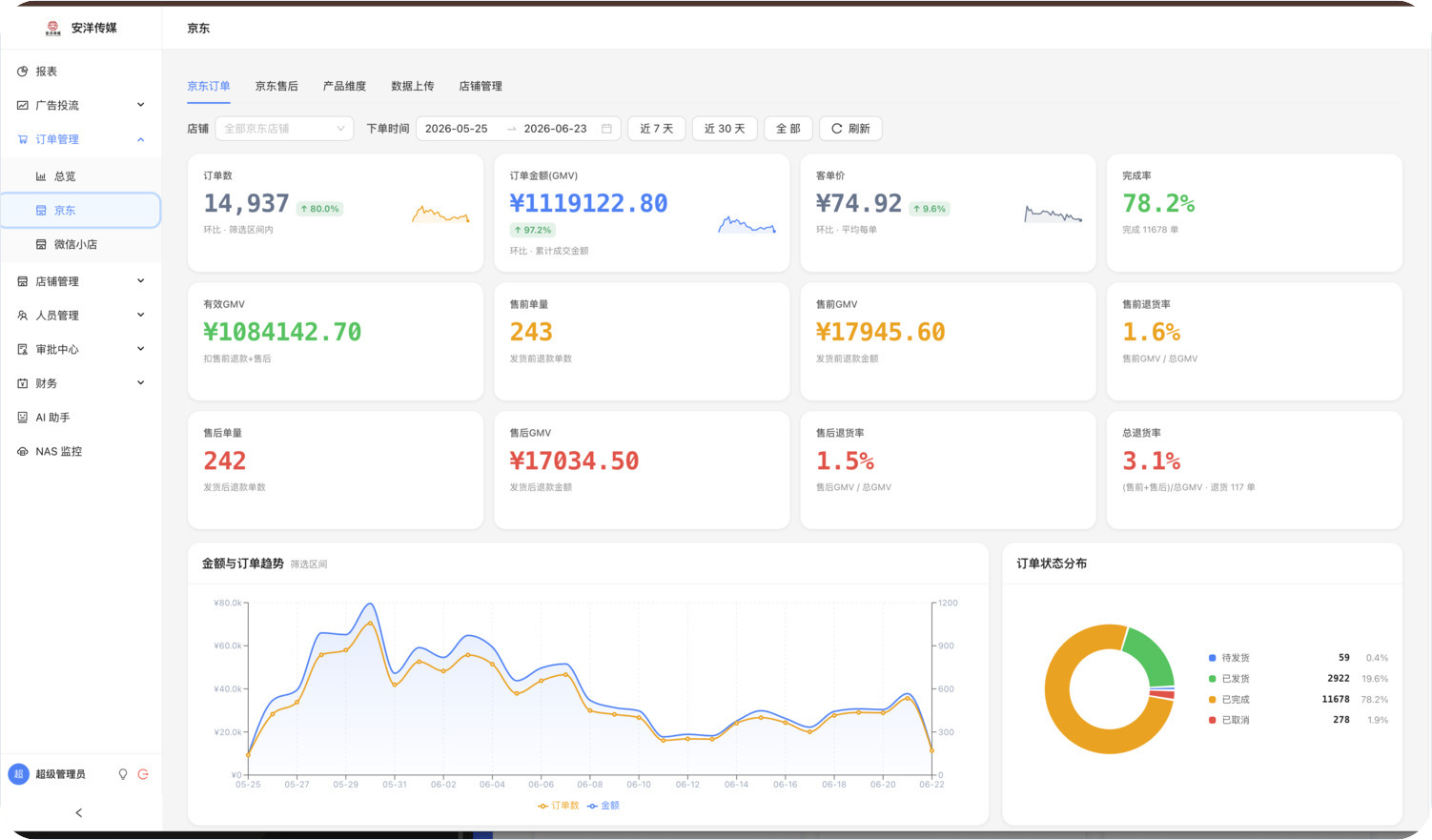Click the 审批中心 icon

click(23, 350)
